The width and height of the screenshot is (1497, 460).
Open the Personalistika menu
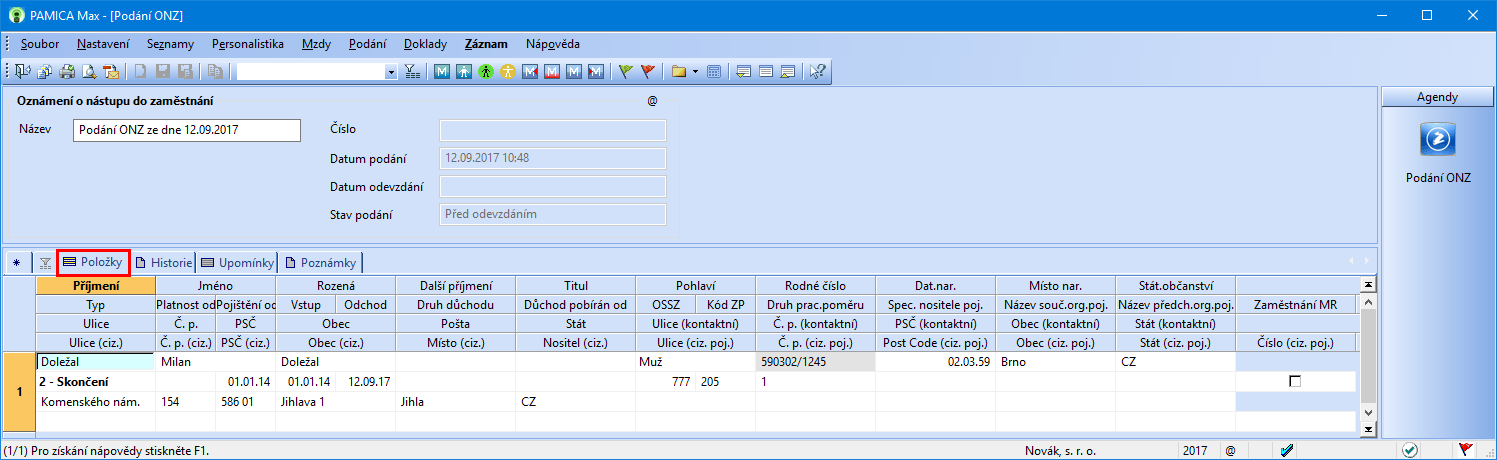(248, 44)
